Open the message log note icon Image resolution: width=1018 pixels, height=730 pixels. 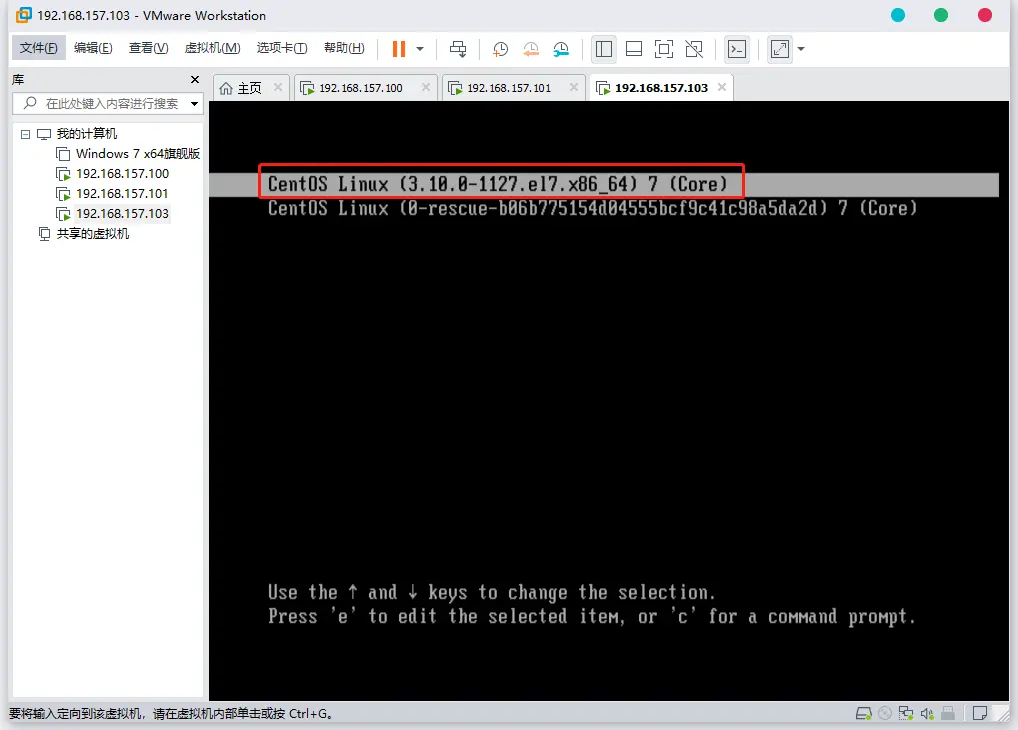[x=980, y=714]
